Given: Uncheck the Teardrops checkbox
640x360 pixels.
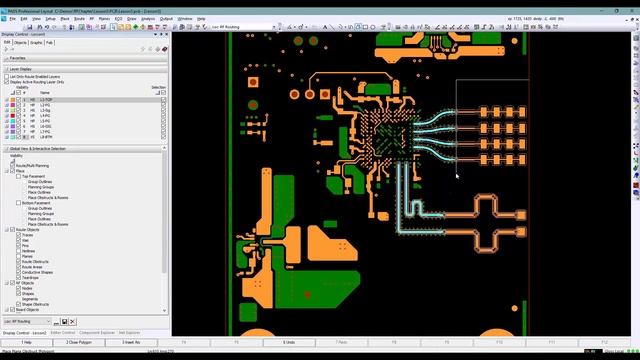Looking at the screenshot, I should pos(18,278).
